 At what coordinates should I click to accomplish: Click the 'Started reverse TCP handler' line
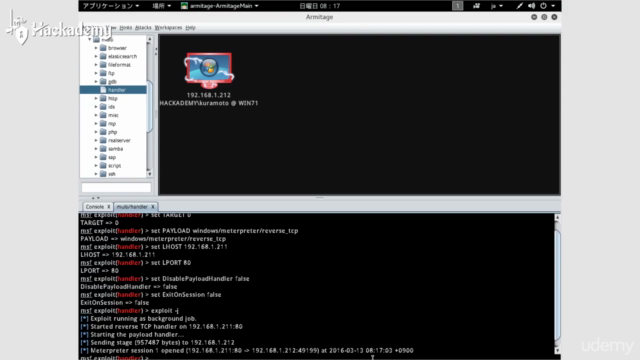pos(161,327)
